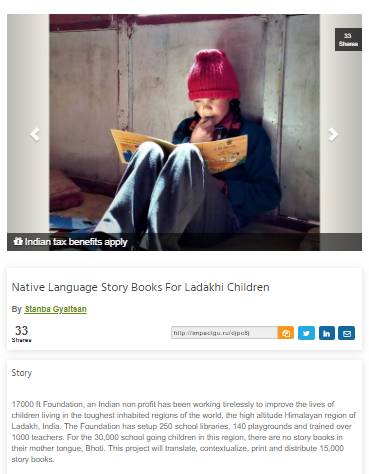Go to the previous carousel image
369x474 pixels.
tap(35, 134)
